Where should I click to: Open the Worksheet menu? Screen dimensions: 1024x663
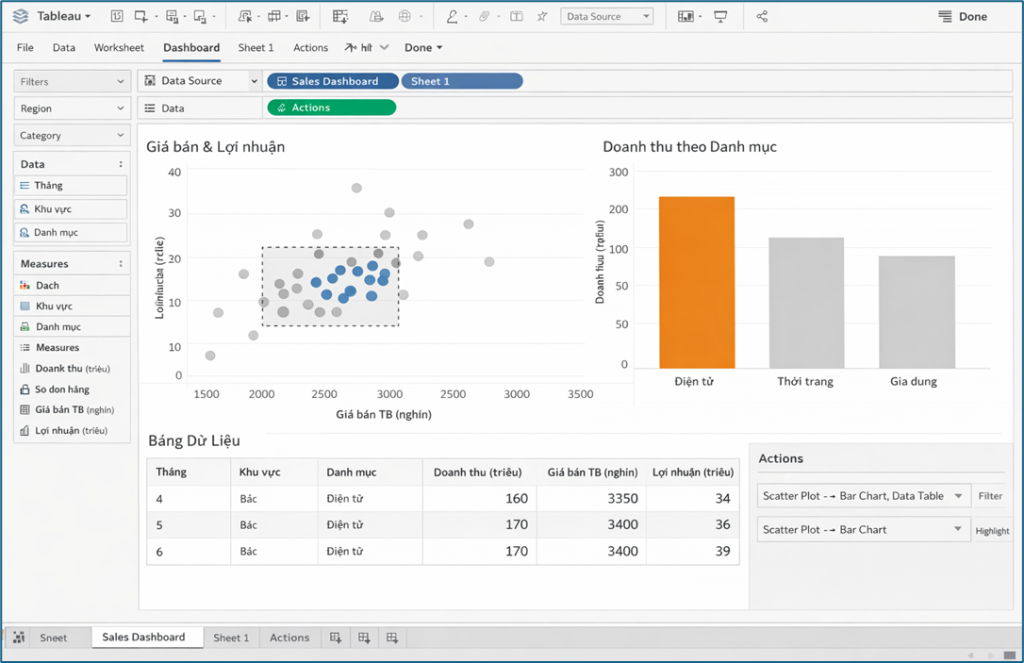[119, 47]
